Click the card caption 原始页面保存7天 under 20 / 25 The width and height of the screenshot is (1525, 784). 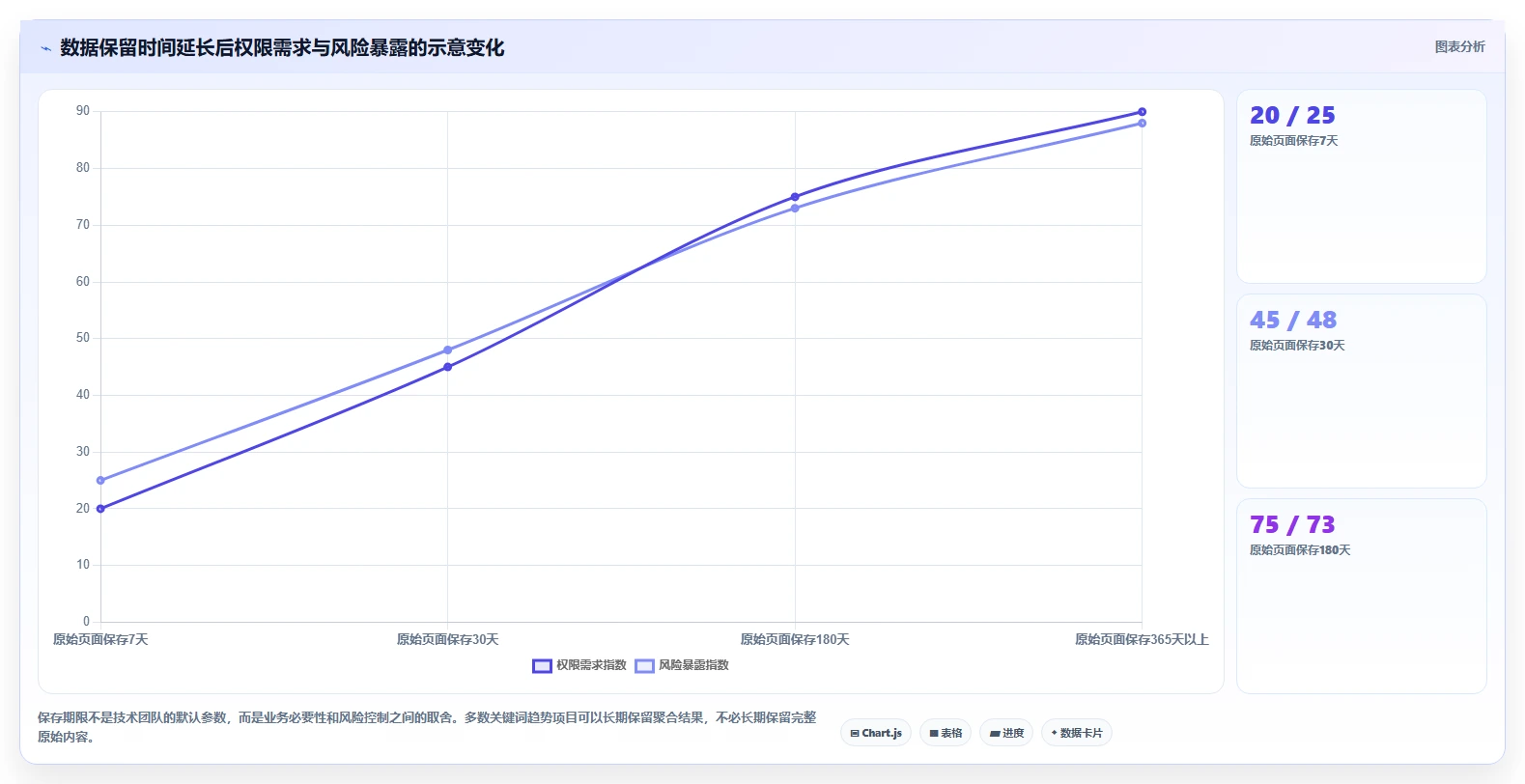pyautogui.click(x=1293, y=141)
